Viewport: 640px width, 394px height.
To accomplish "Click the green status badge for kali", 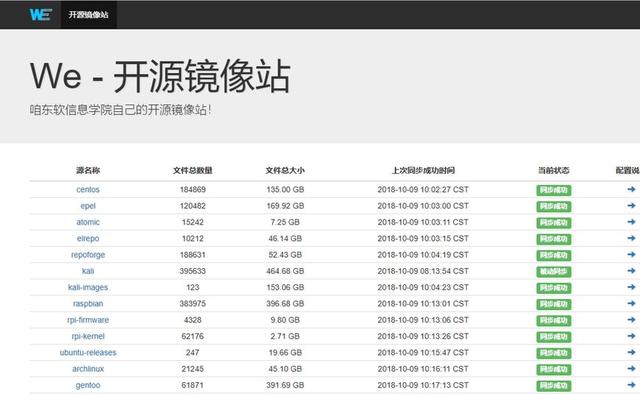I will tap(553, 272).
